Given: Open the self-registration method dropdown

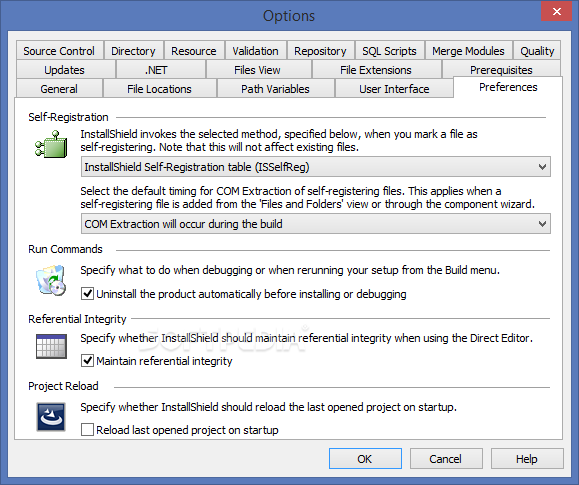Looking at the screenshot, I should tap(316, 167).
